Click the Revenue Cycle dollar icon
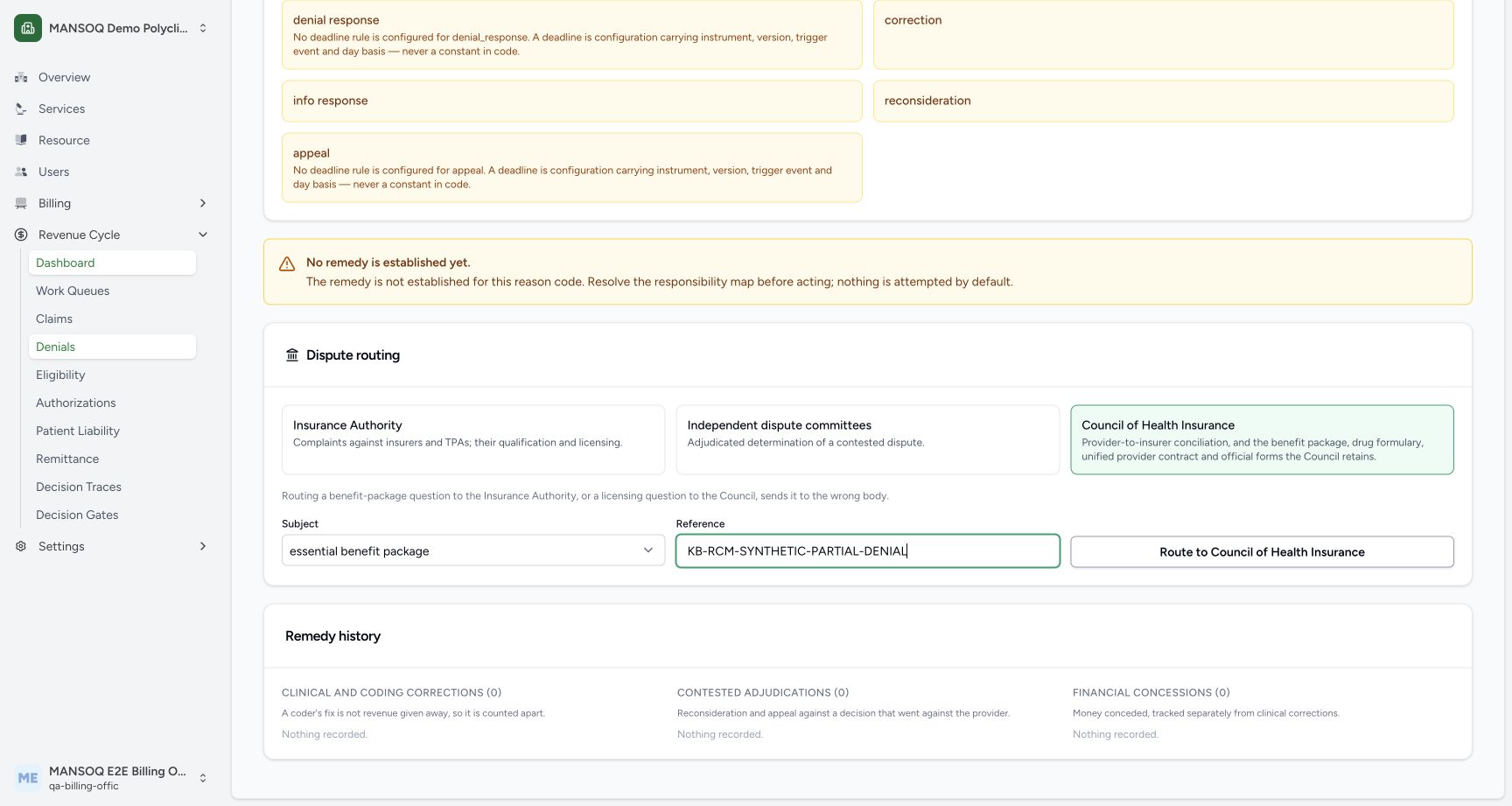The width and height of the screenshot is (1512, 806). pos(21,235)
